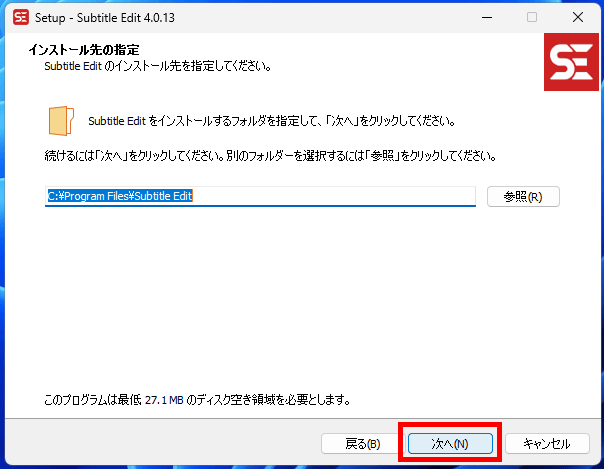Go back with the 戻る(B) button
This screenshot has height=469, width=604.
pos(362,444)
